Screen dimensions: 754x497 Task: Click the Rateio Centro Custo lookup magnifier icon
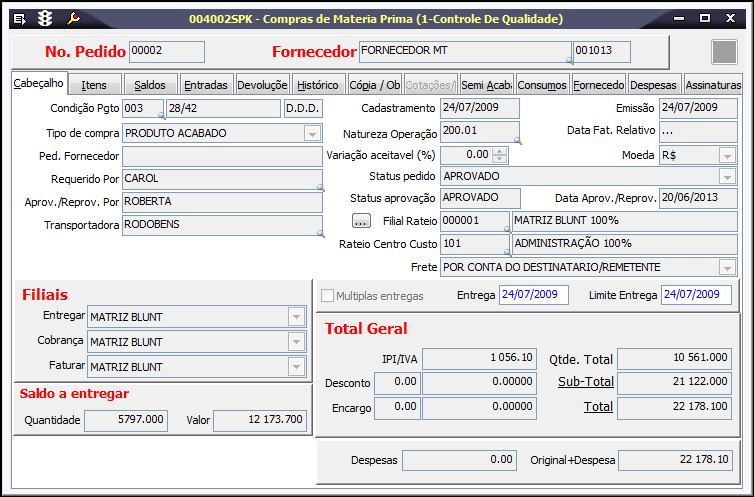[507, 252]
